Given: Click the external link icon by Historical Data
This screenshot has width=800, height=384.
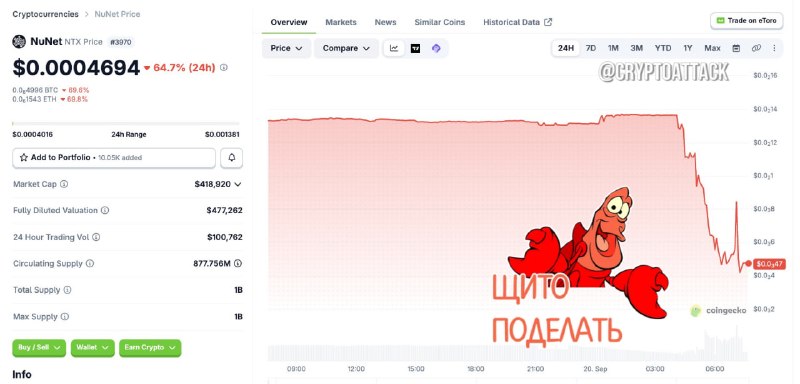Looking at the screenshot, I should point(548,22).
